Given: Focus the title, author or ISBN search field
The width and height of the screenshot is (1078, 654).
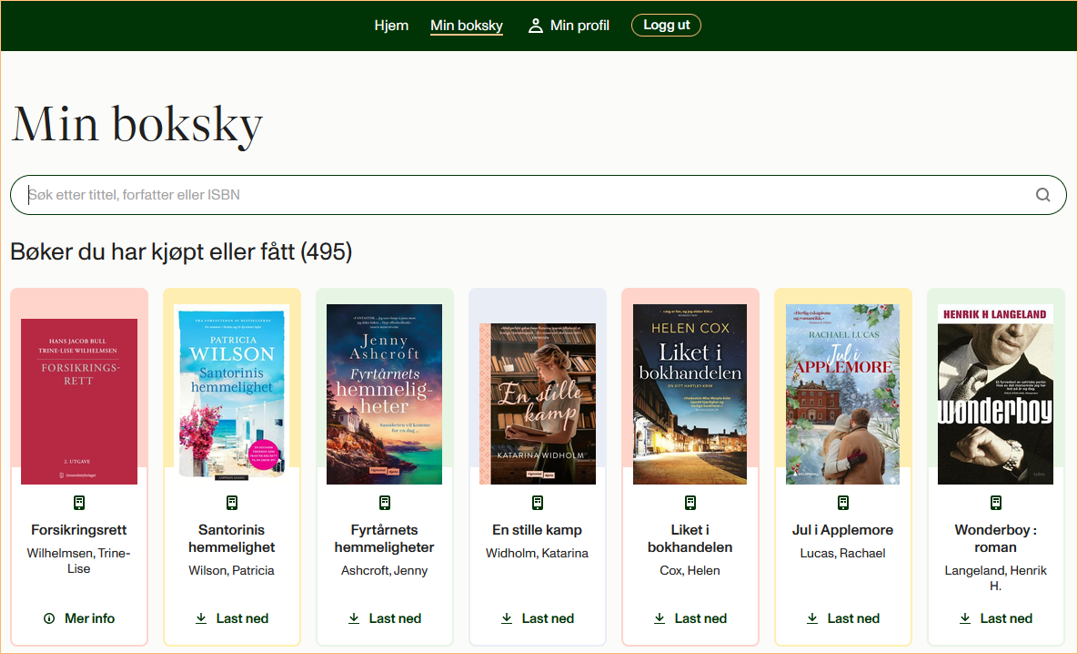Looking at the screenshot, I should (529, 195).
